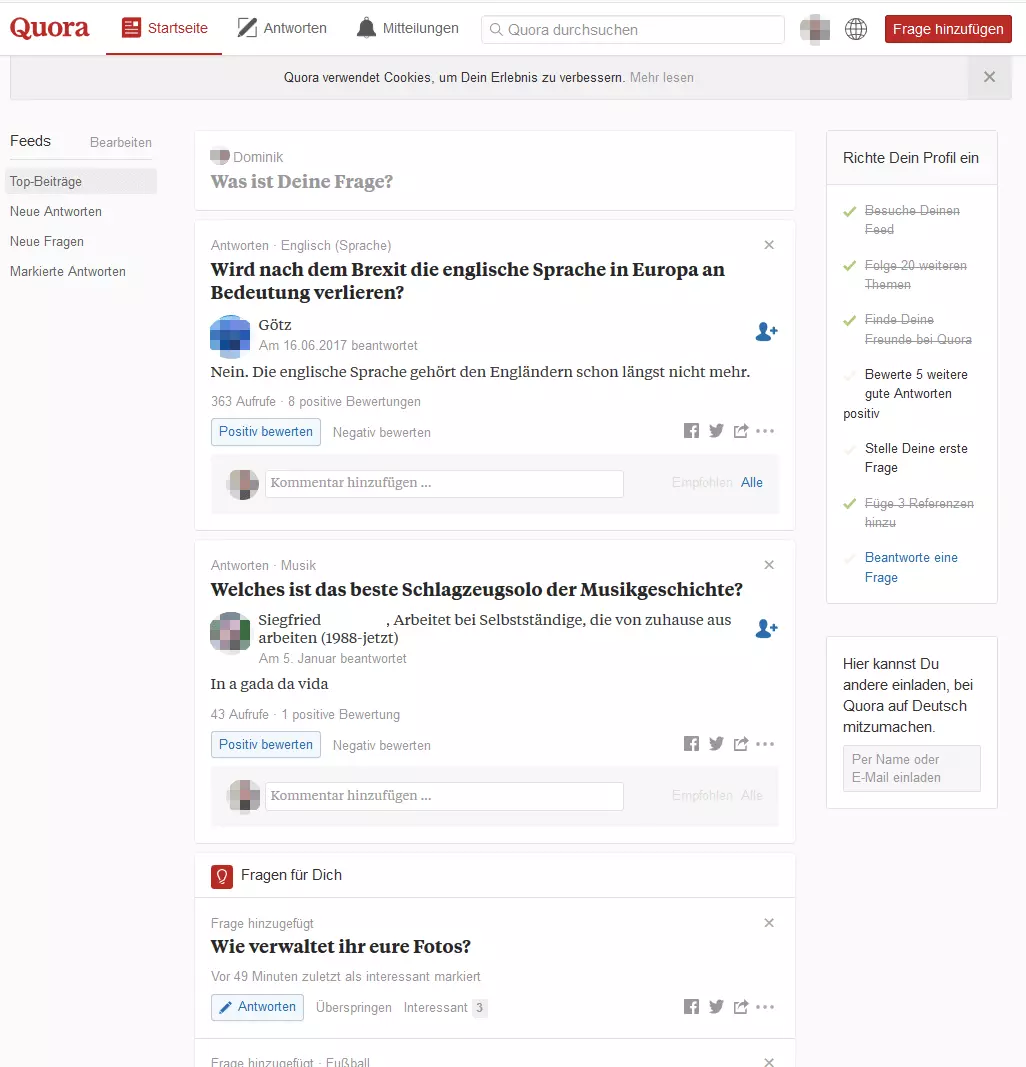The width and height of the screenshot is (1026, 1067).
Task: Select Top-Beiträge feed
Action: click(80, 182)
